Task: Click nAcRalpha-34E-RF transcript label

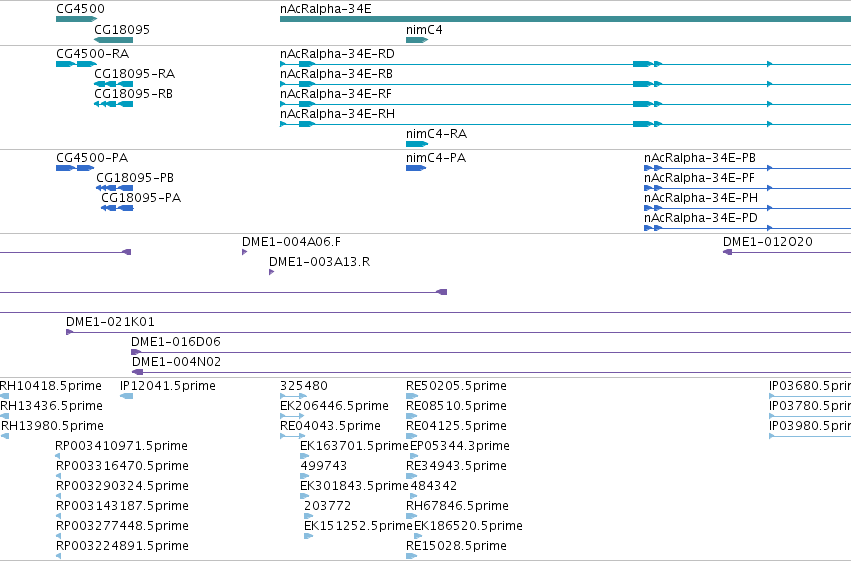Action: point(336,94)
